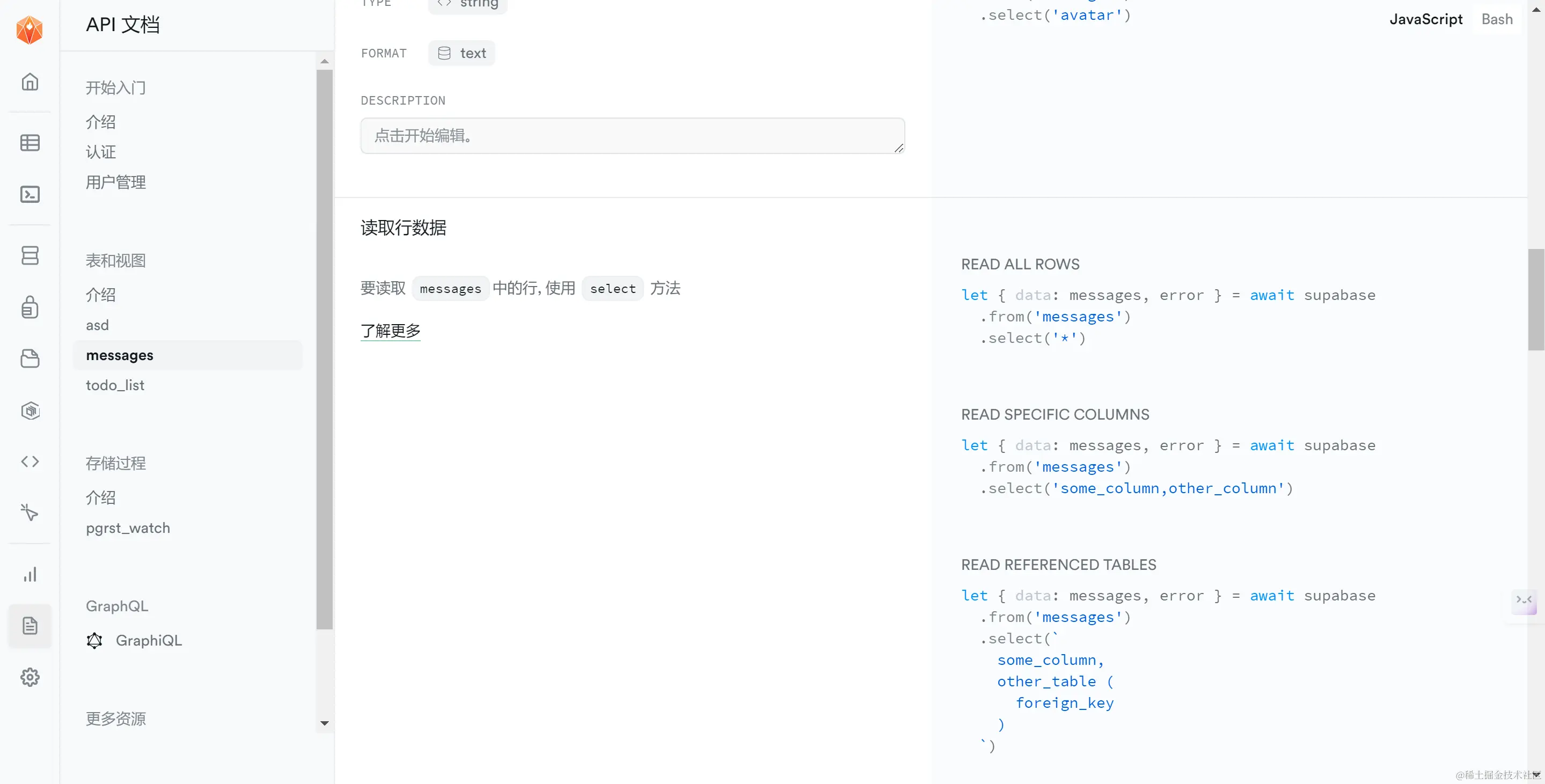This screenshot has height=784, width=1545.
Task: Switch to the JavaScript tab
Action: pos(1426,19)
